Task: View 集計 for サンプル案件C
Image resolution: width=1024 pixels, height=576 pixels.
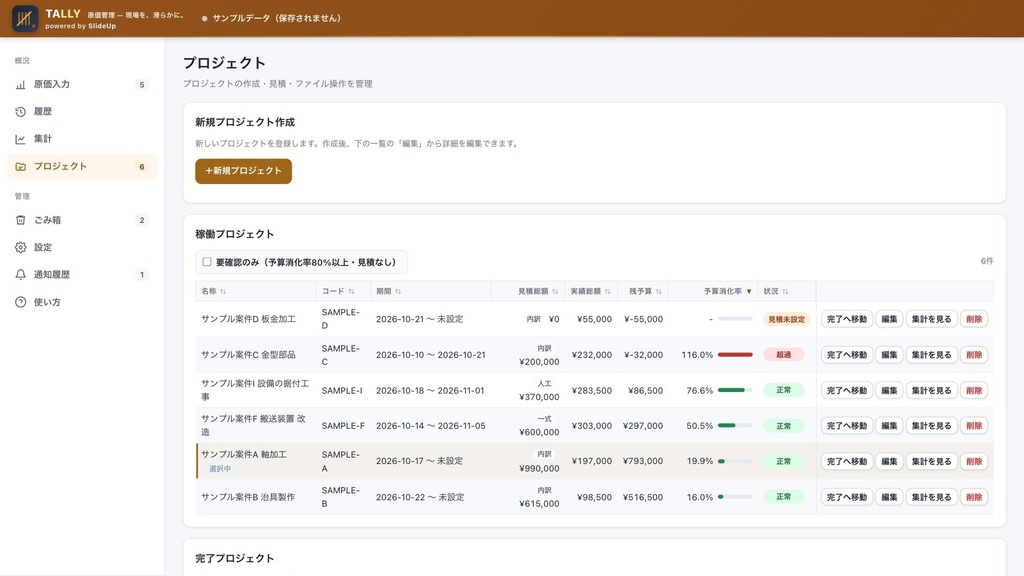Action: [x=931, y=355]
